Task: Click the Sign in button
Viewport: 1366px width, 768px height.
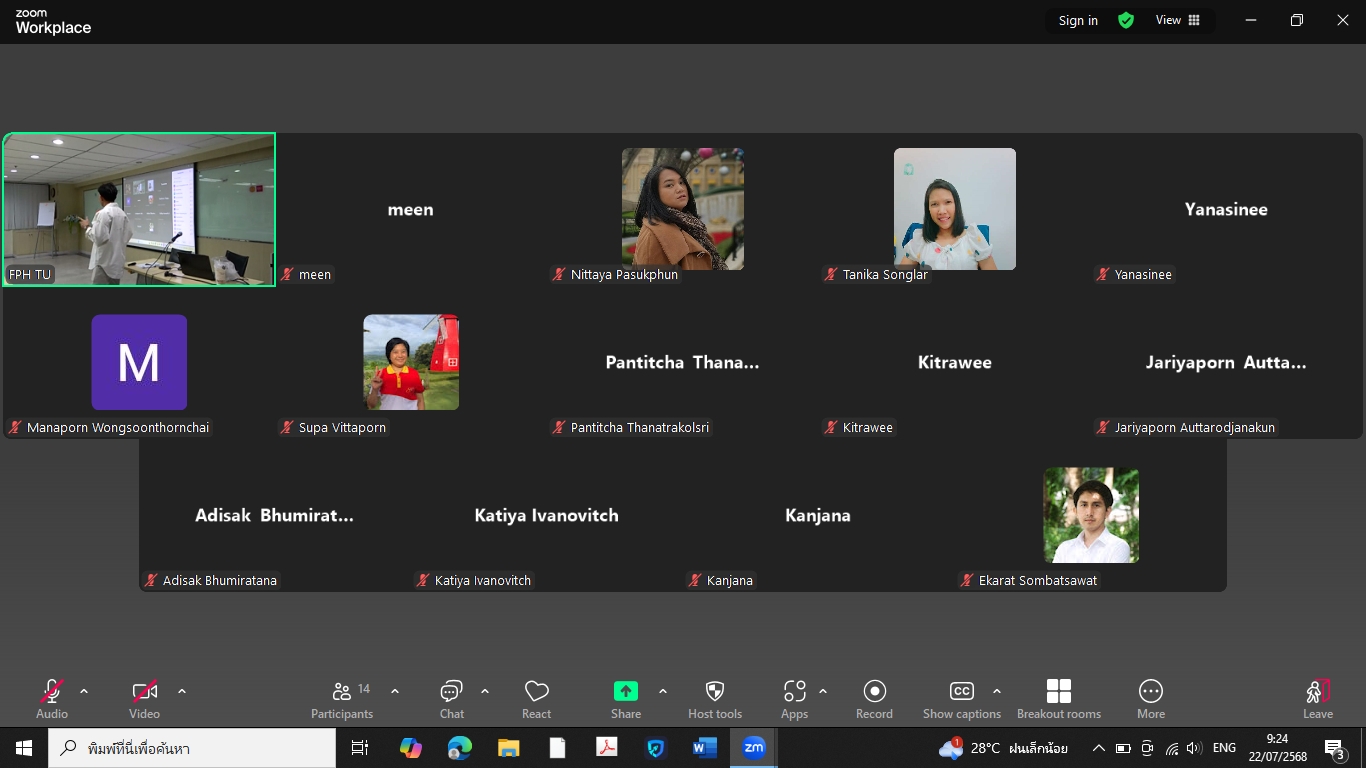Action: 1078,20
